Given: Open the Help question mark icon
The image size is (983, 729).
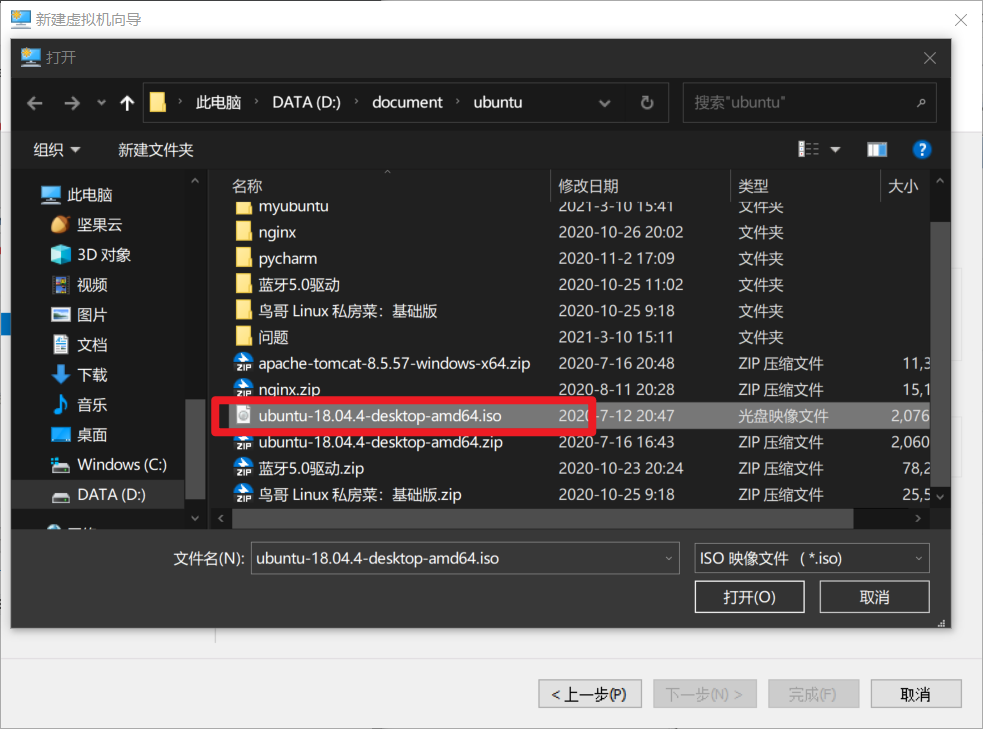Looking at the screenshot, I should 922,150.
